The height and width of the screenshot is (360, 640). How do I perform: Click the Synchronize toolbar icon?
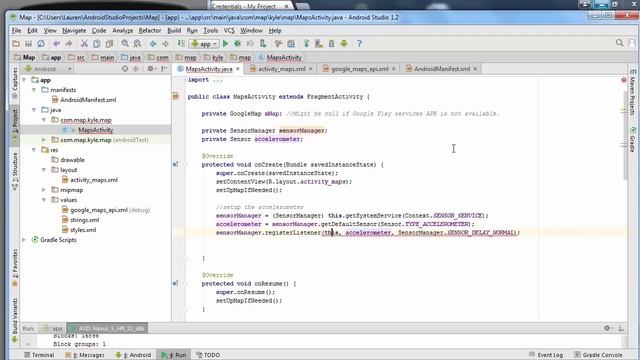pos(41,44)
